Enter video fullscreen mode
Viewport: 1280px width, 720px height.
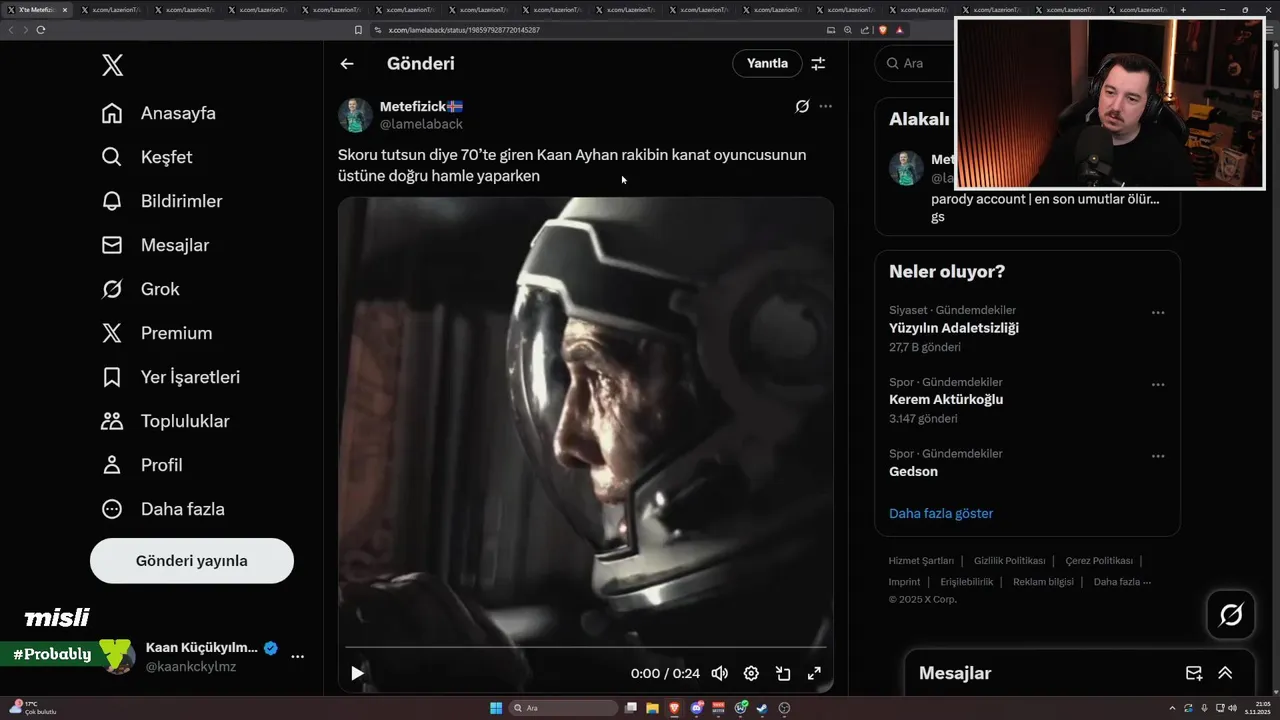click(814, 673)
